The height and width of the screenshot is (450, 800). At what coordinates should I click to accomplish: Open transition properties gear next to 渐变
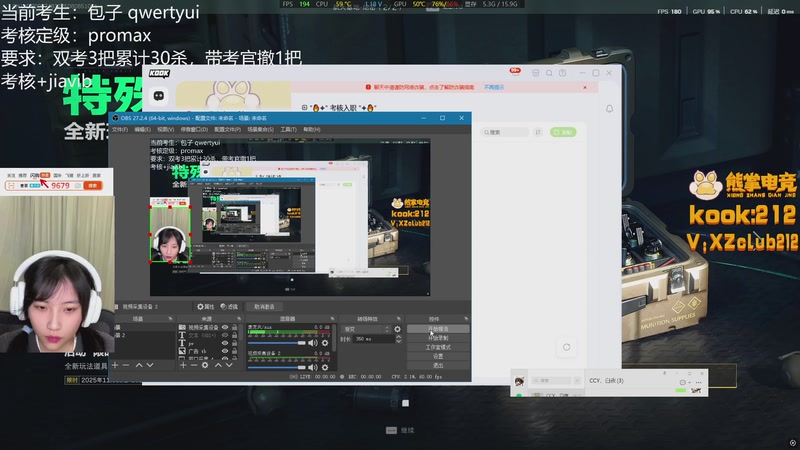click(x=397, y=329)
